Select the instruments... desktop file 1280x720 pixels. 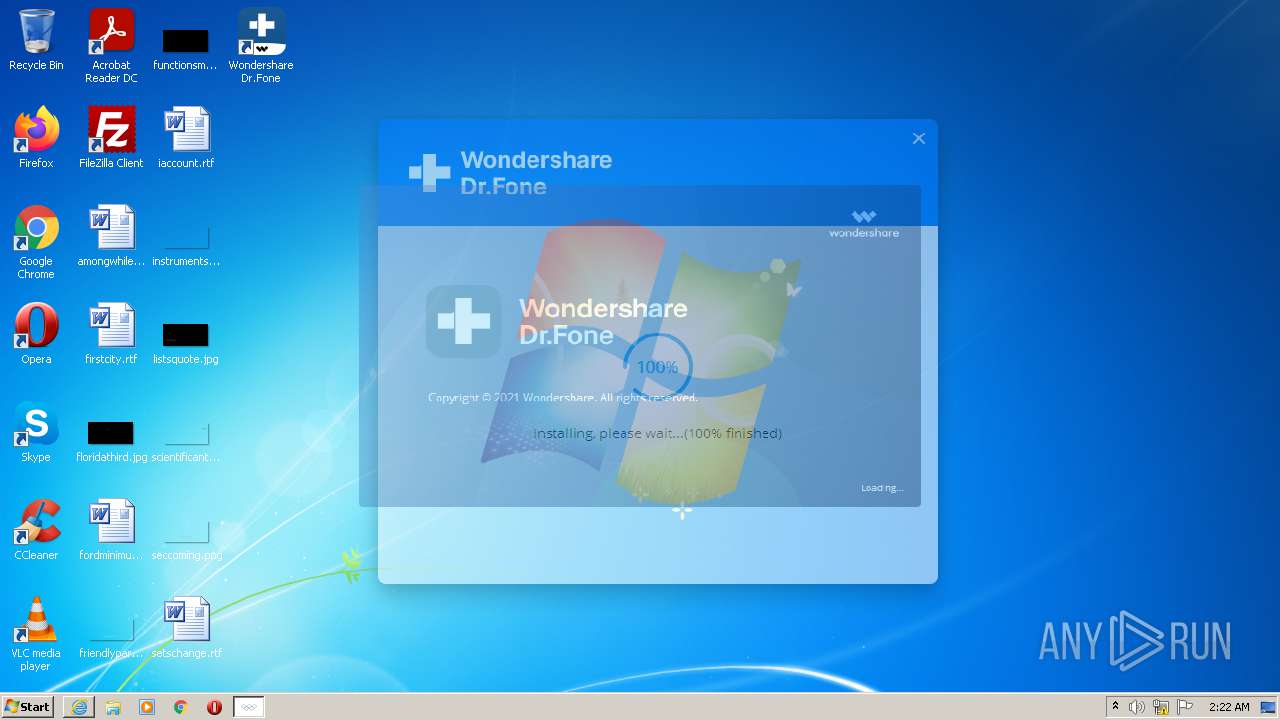click(186, 246)
